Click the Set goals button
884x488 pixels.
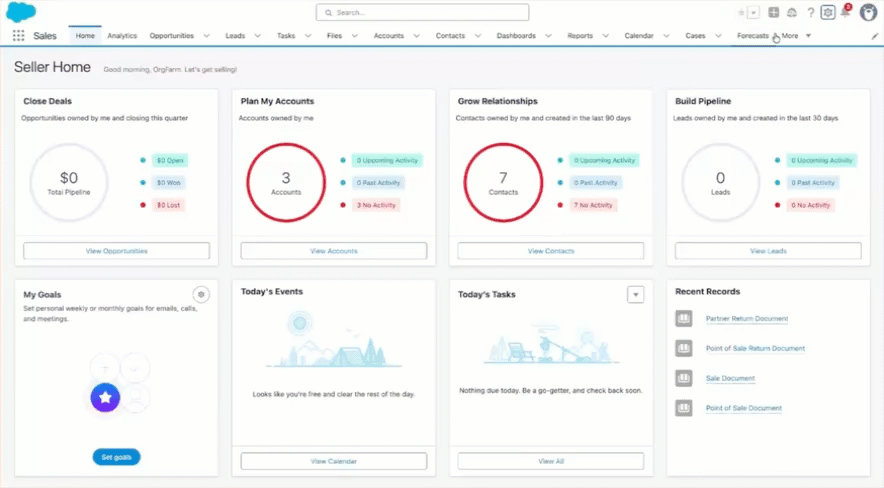coord(116,457)
